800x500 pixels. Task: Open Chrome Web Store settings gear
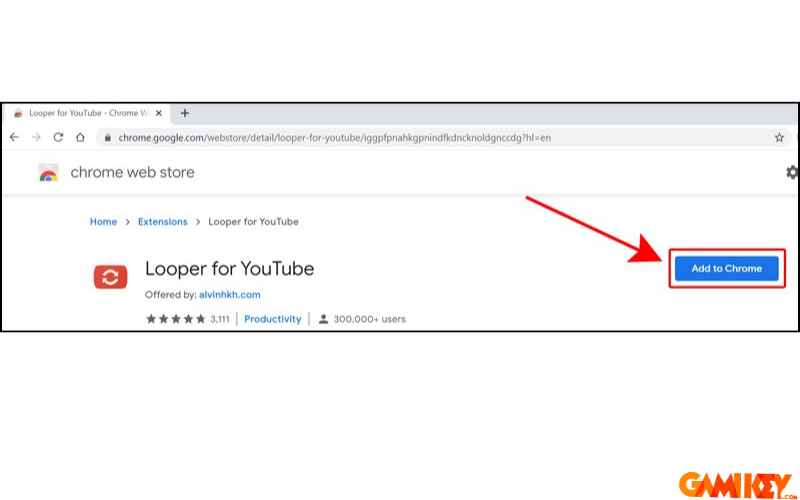793,172
